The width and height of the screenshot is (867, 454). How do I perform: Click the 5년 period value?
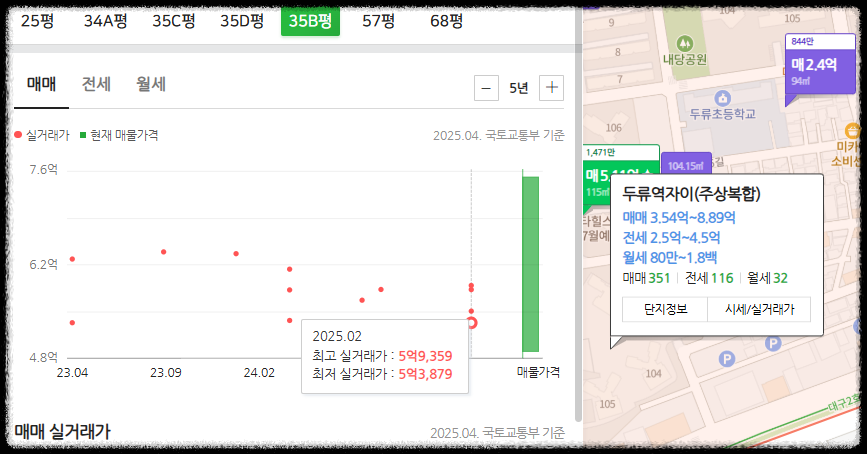[x=519, y=88]
